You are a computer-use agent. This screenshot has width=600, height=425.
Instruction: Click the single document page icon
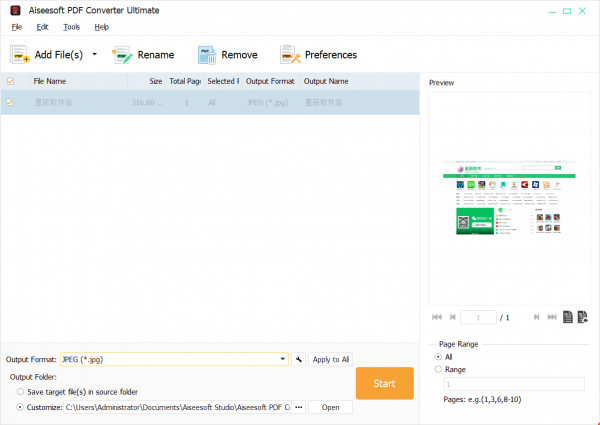568,317
